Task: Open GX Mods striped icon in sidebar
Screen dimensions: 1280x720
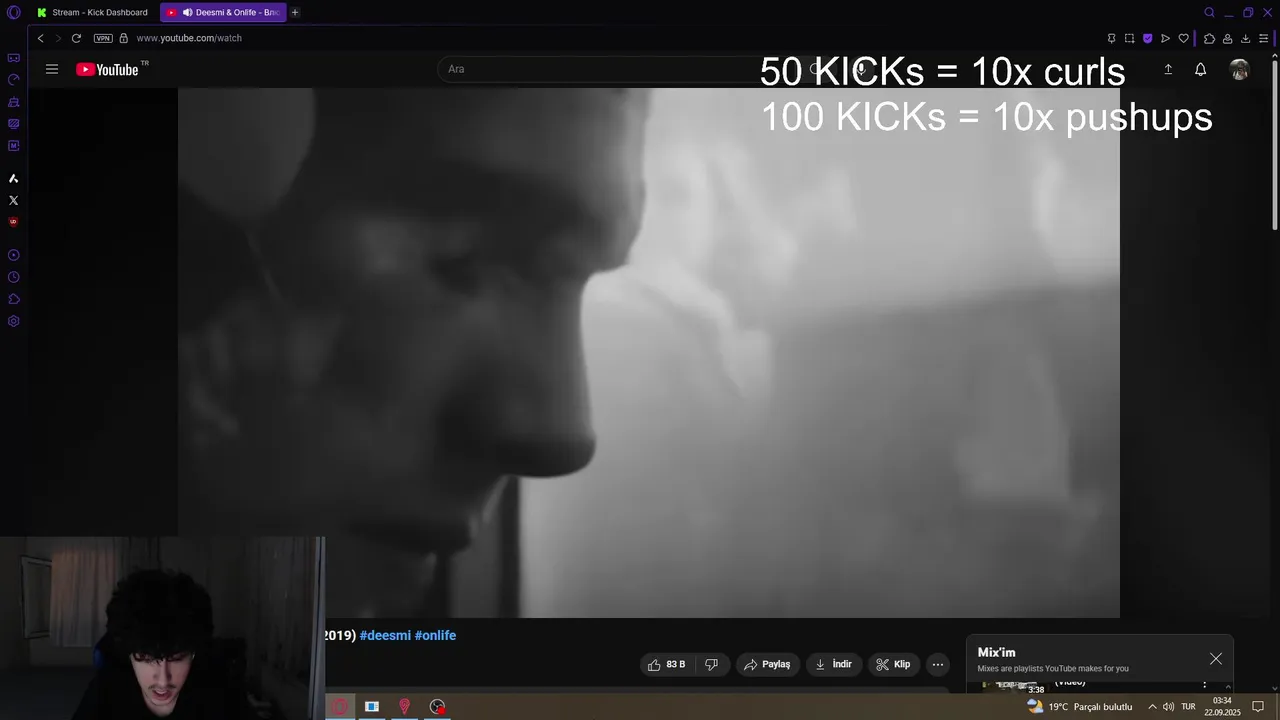Action: 14,124
